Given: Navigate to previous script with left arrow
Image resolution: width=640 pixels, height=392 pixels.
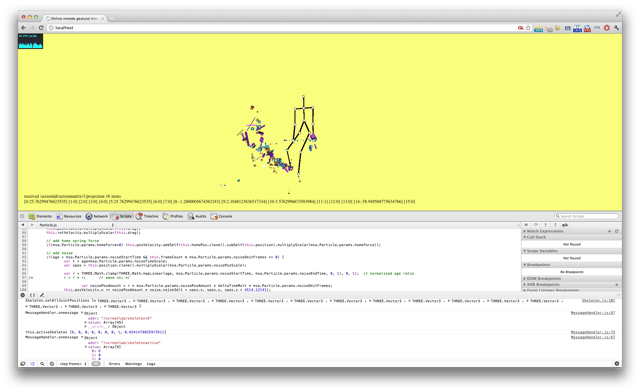Looking at the screenshot, I should (23, 225).
